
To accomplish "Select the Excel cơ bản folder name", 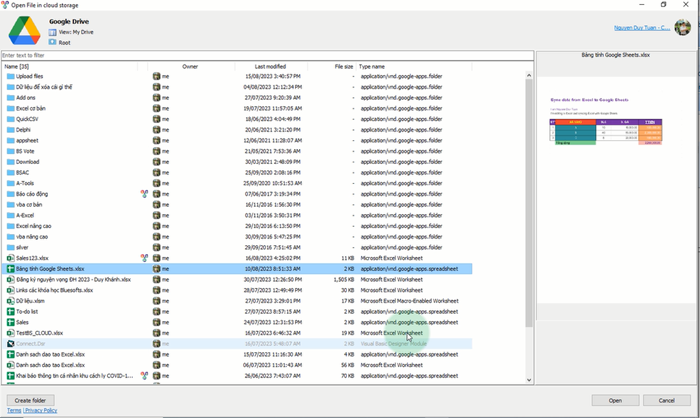I will pos(31,109).
